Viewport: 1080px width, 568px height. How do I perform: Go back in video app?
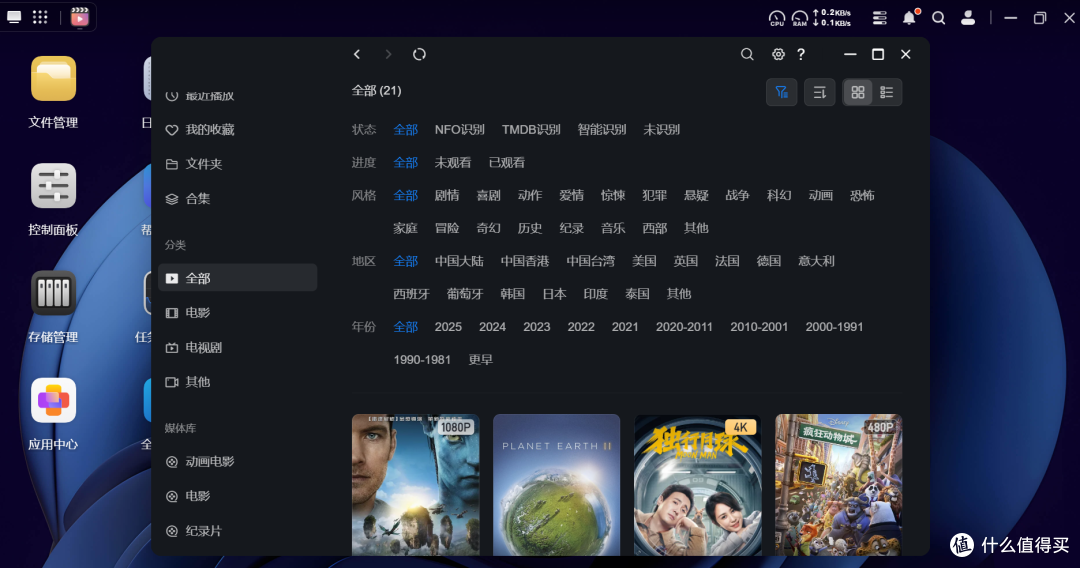coord(357,54)
